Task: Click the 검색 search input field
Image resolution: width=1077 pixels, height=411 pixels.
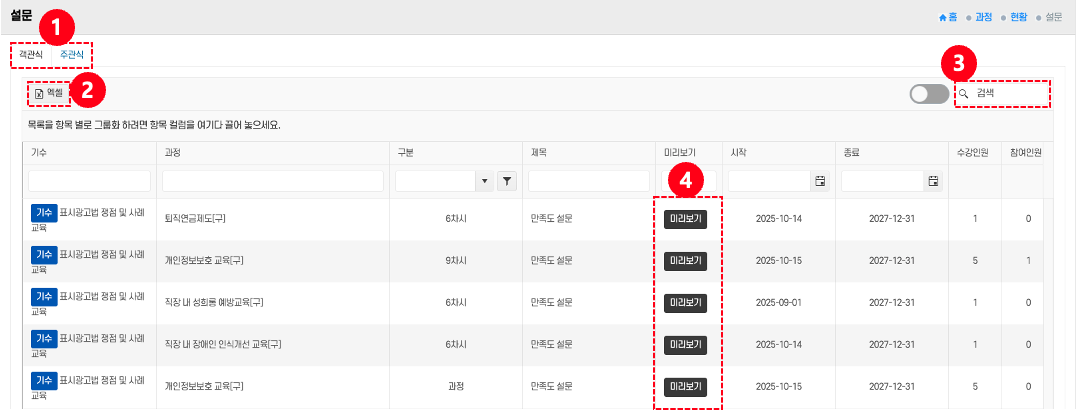Action: (1010, 94)
